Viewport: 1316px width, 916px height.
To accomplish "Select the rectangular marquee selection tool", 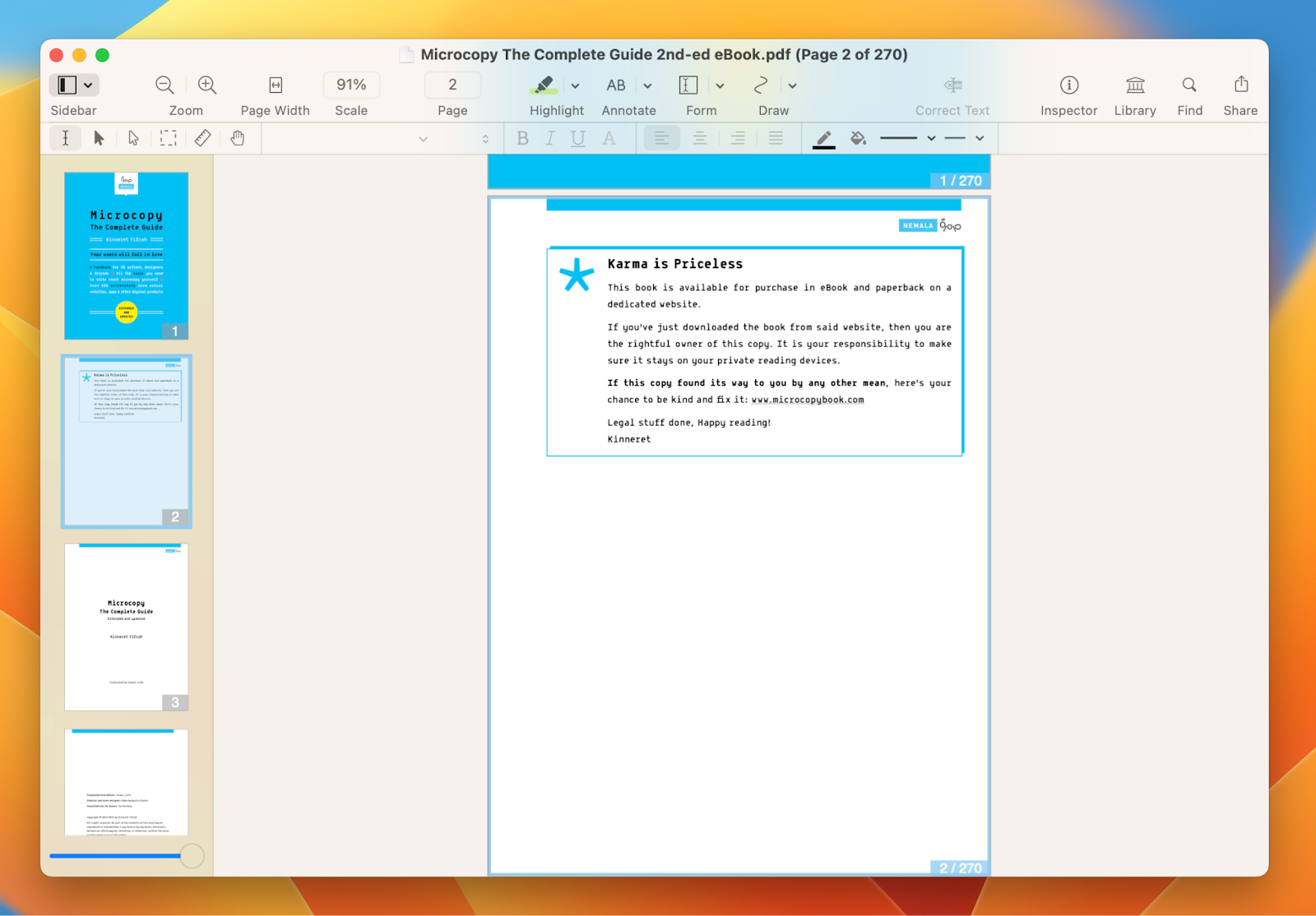I will 168,138.
